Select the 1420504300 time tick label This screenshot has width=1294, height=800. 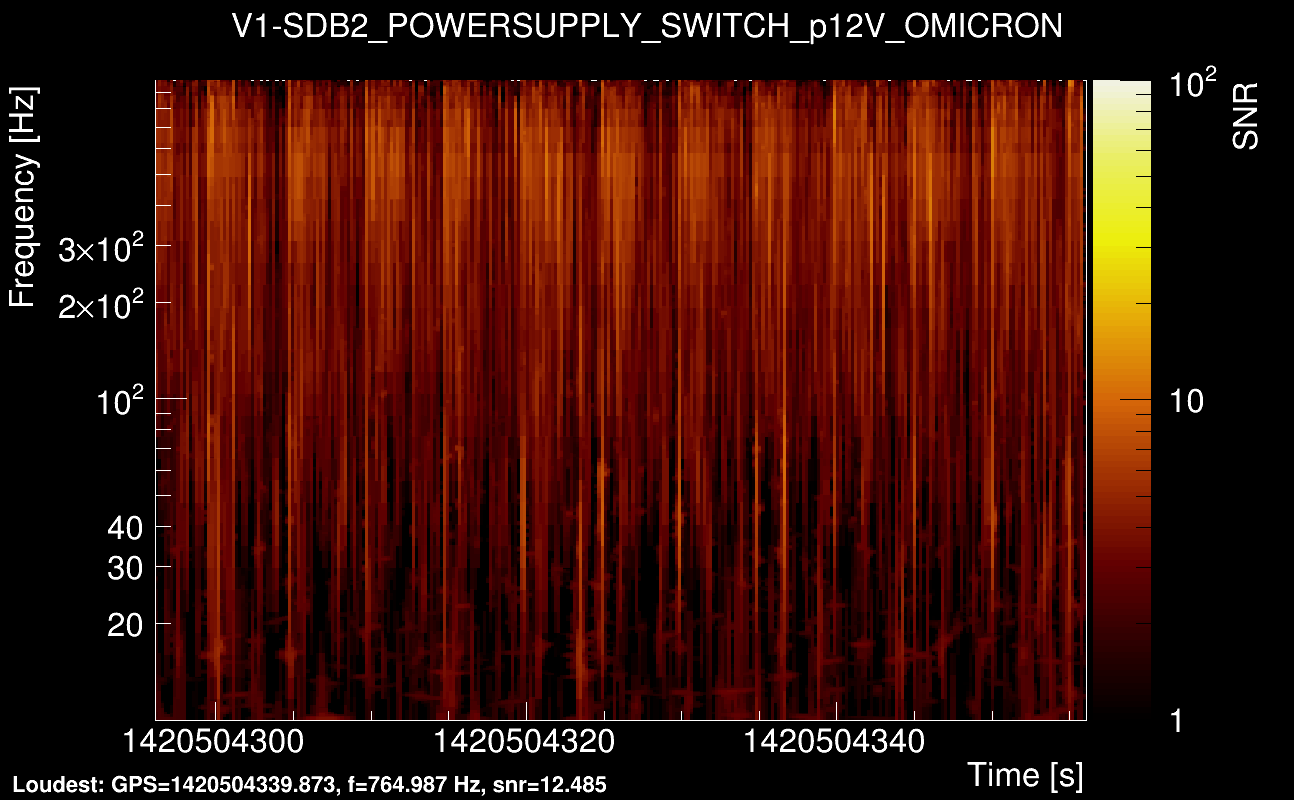point(216,744)
